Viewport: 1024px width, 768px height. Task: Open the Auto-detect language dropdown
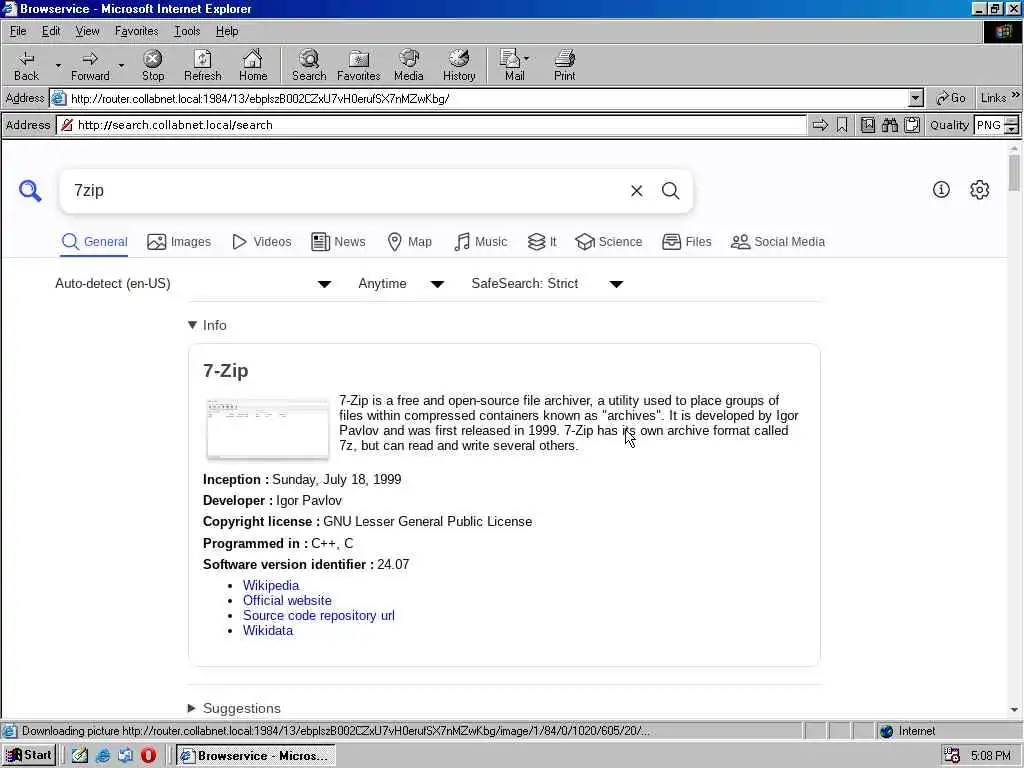(193, 283)
